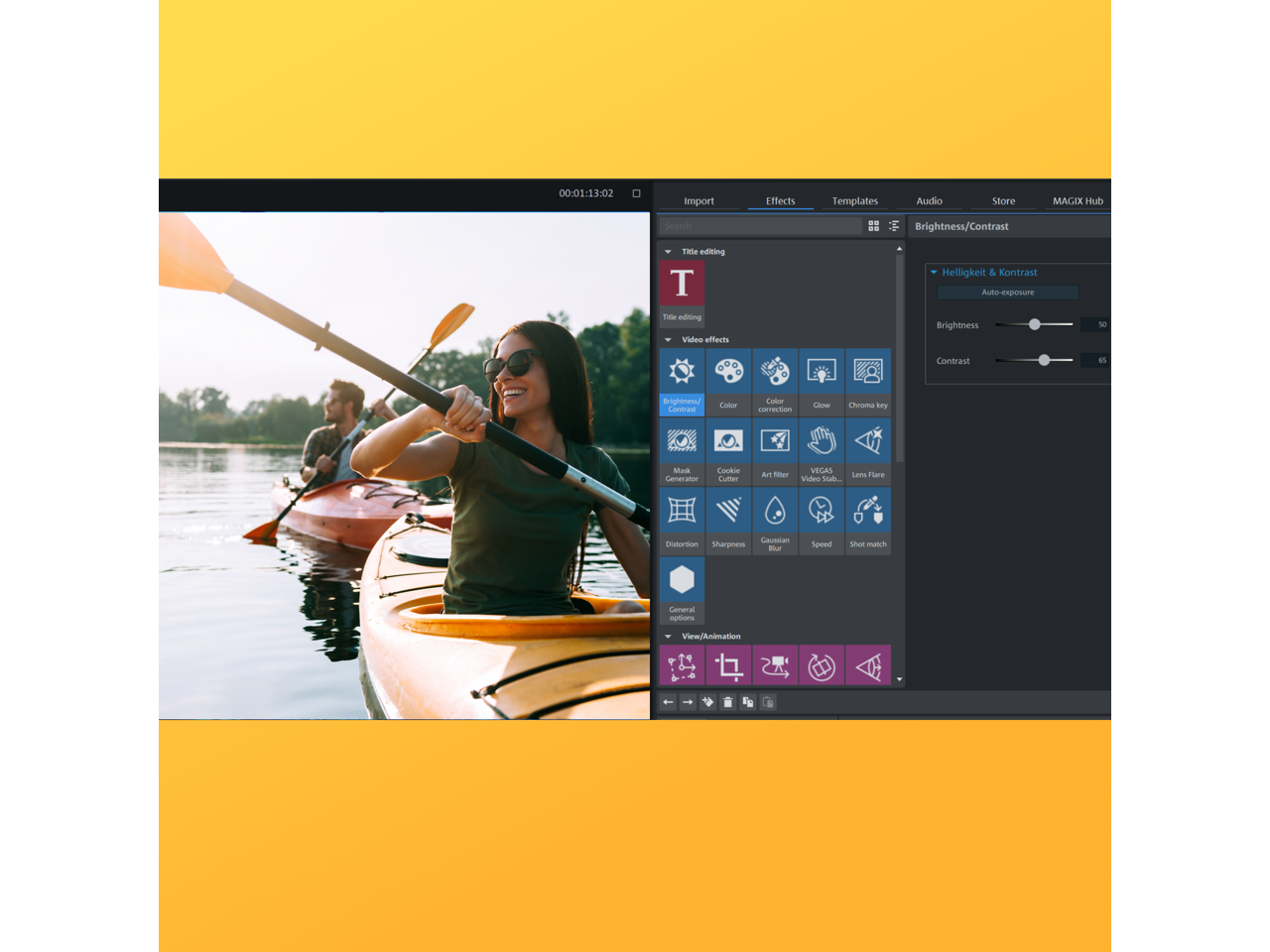Click the Brightness slider handle

[1035, 324]
